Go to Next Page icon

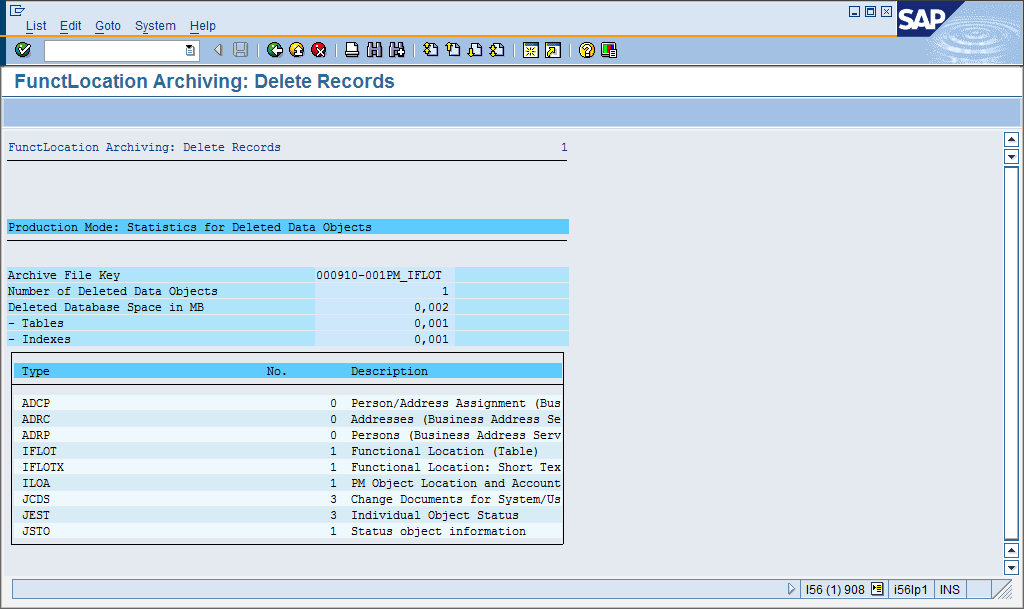pyautogui.click(x=475, y=50)
